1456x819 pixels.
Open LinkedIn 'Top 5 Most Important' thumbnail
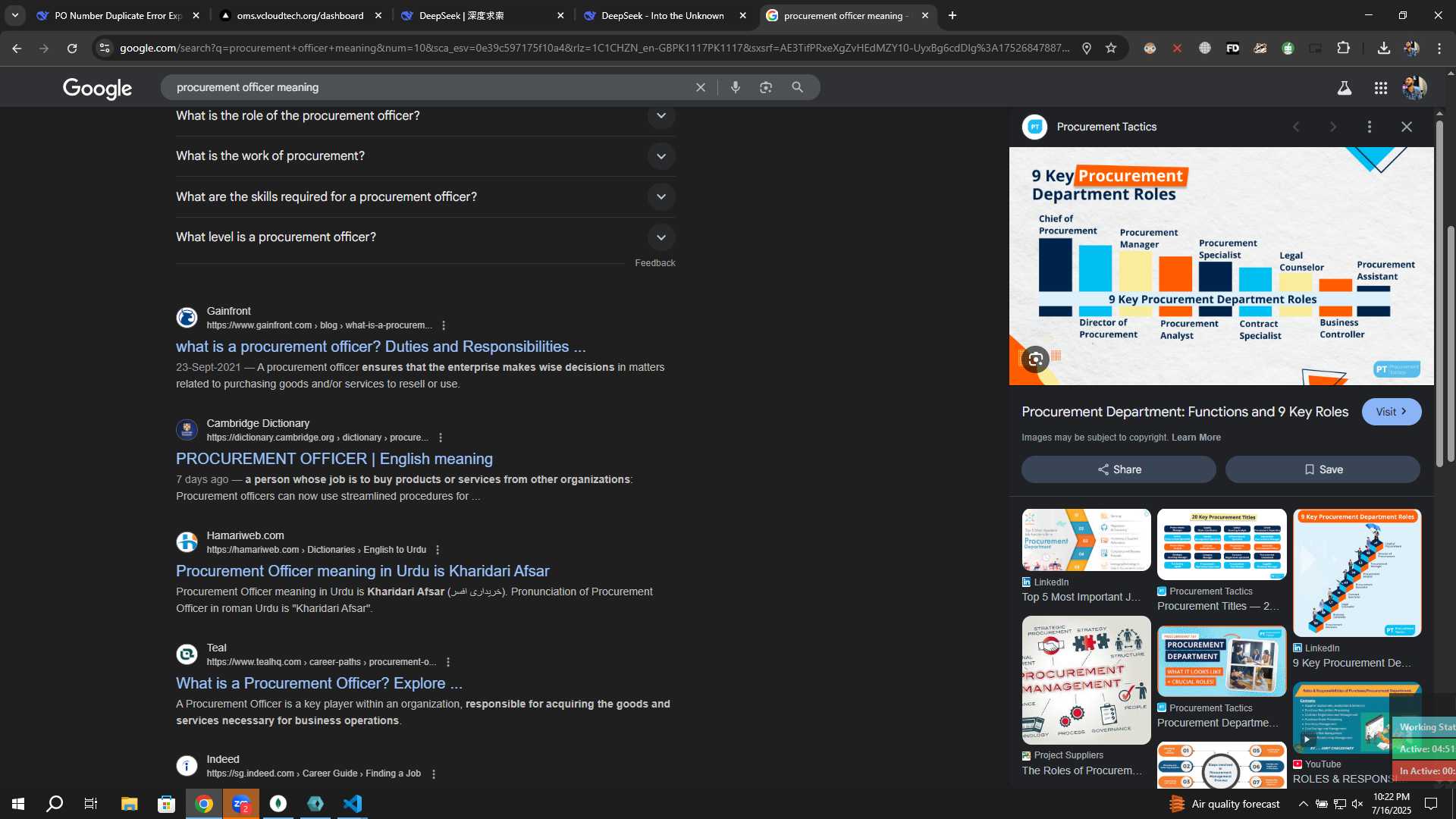1086,540
